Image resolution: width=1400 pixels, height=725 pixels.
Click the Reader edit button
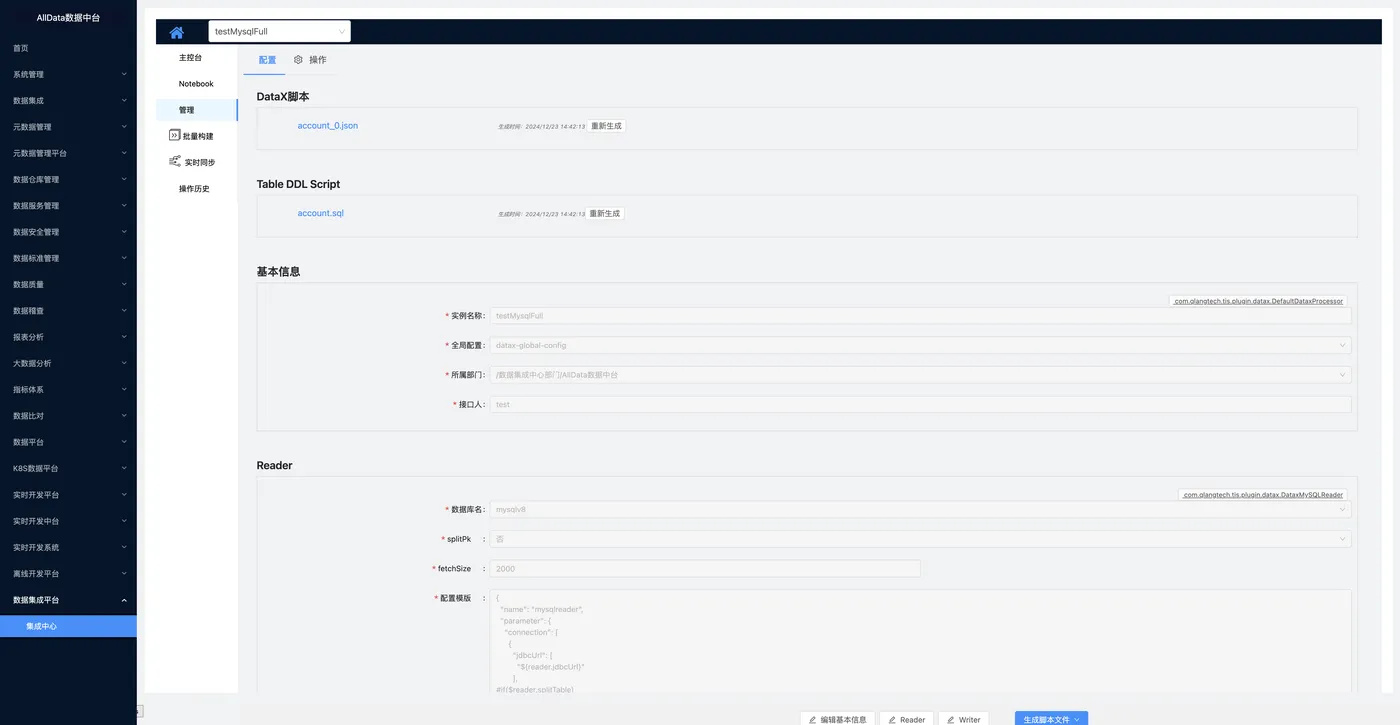pos(906,719)
